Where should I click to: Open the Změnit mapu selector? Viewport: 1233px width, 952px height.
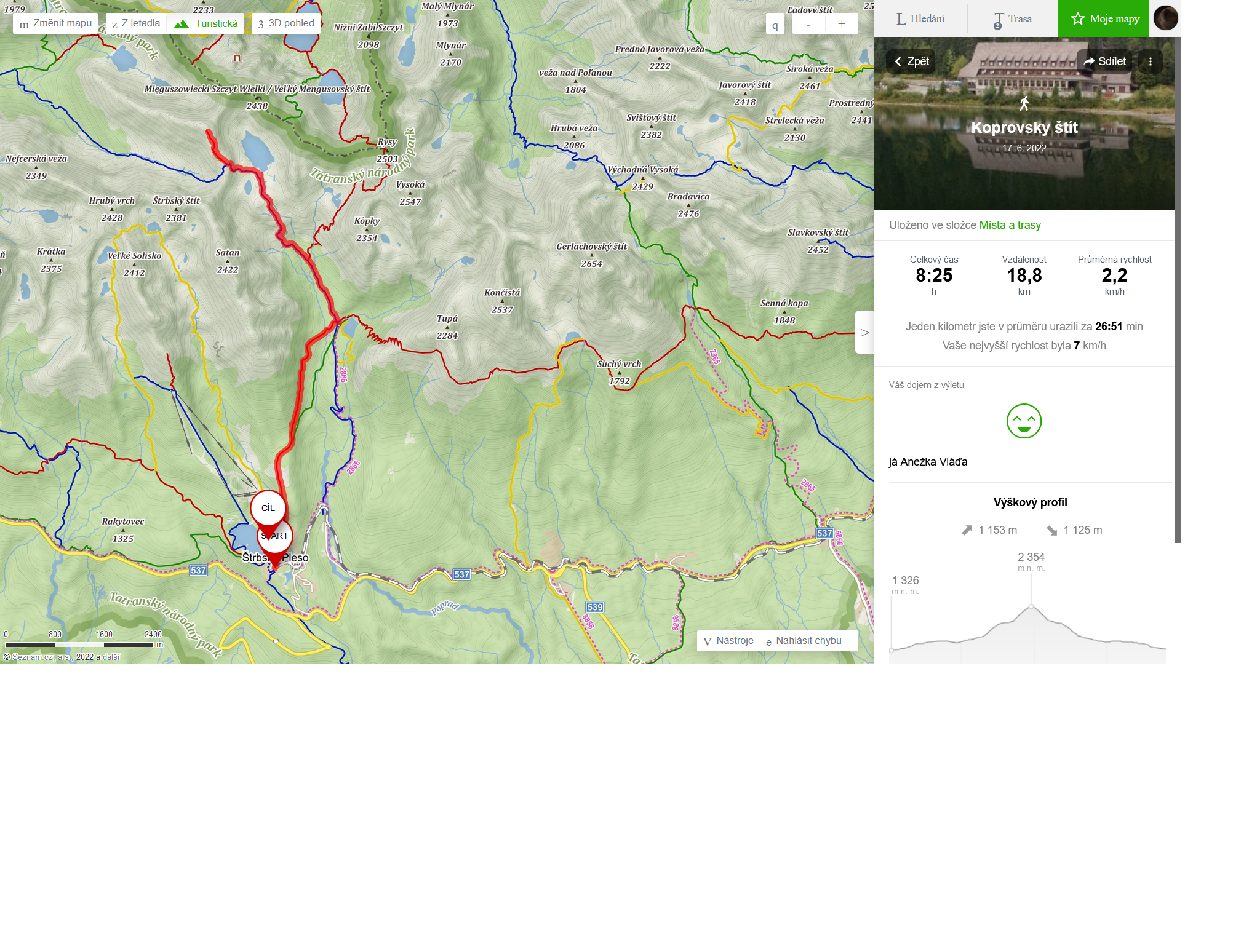[55, 23]
